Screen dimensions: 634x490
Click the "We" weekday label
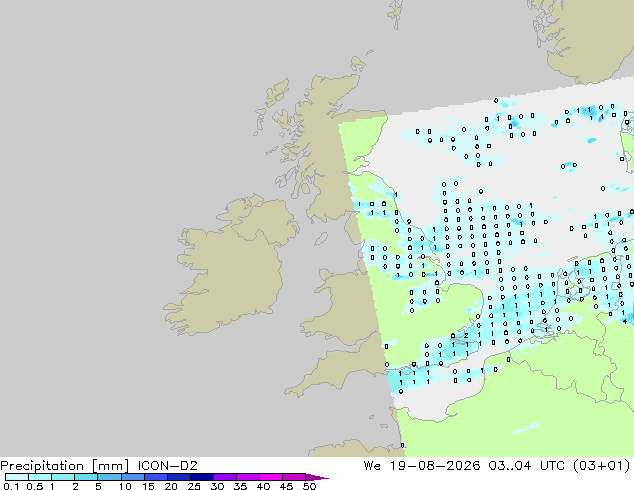pos(372,466)
